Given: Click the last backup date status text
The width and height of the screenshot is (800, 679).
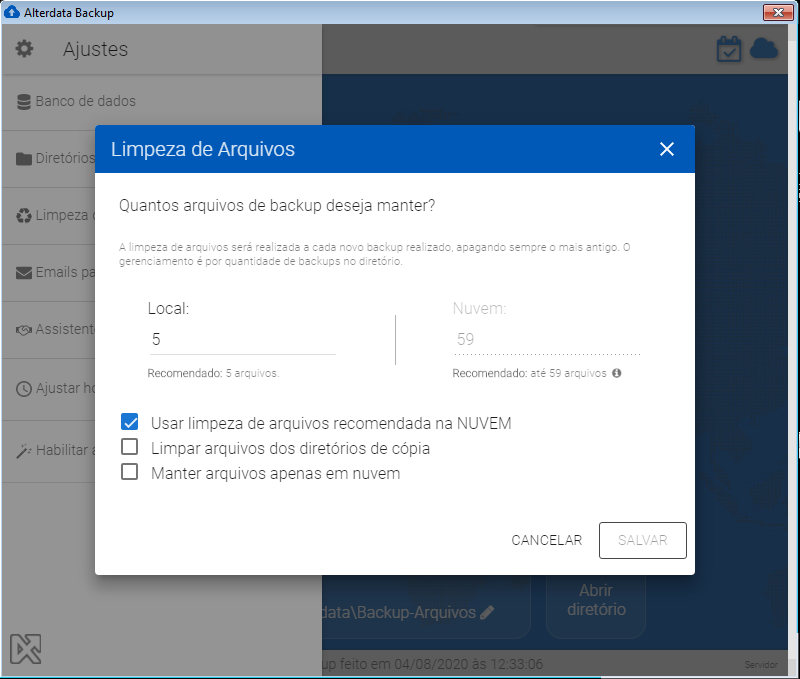Looking at the screenshot, I should pyautogui.click(x=433, y=664).
